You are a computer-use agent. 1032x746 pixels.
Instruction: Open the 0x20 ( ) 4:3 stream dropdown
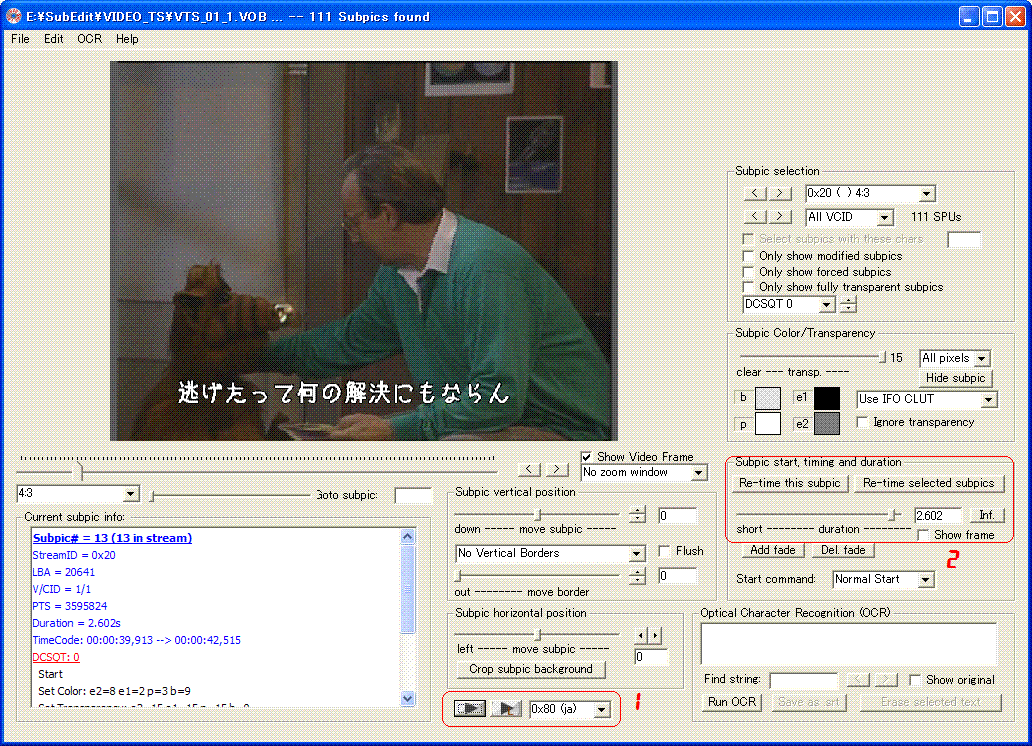point(927,194)
